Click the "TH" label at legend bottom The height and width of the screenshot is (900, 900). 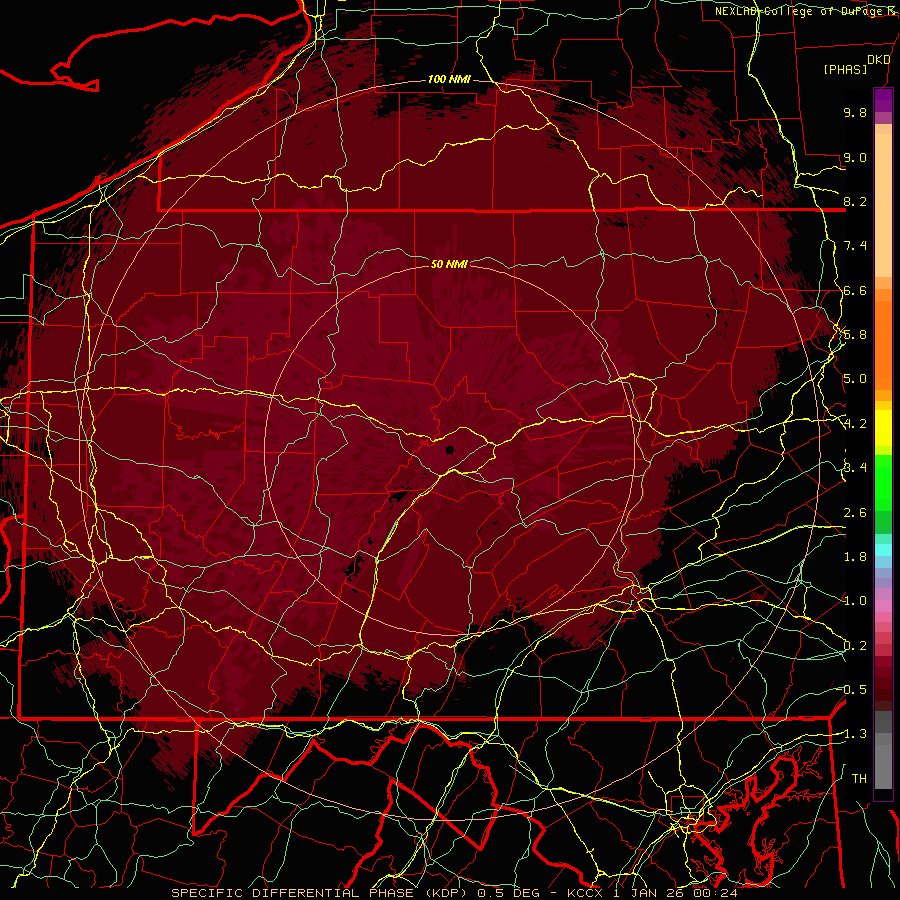click(859, 779)
